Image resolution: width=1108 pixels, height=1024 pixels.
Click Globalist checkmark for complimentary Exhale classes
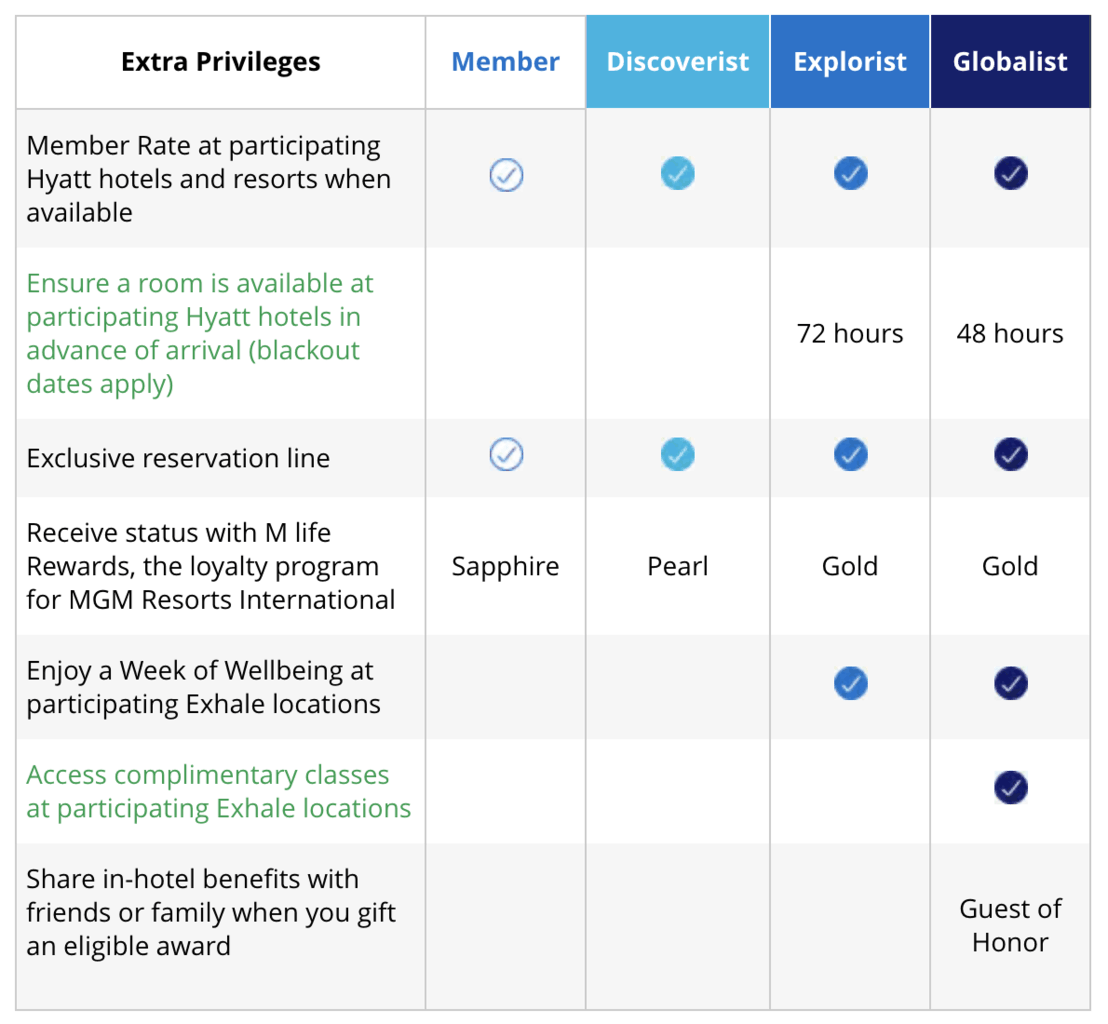pos(1010,787)
